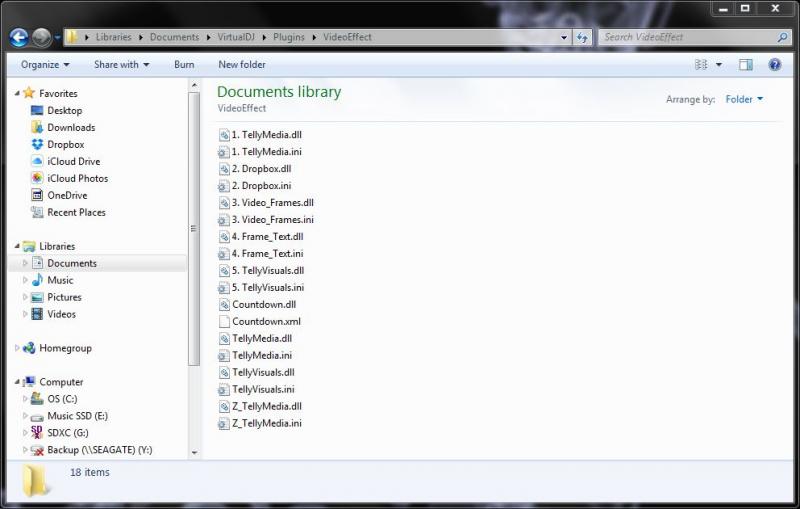The image size is (800, 509).
Task: Click the Burn toolbar button
Action: pos(184,65)
